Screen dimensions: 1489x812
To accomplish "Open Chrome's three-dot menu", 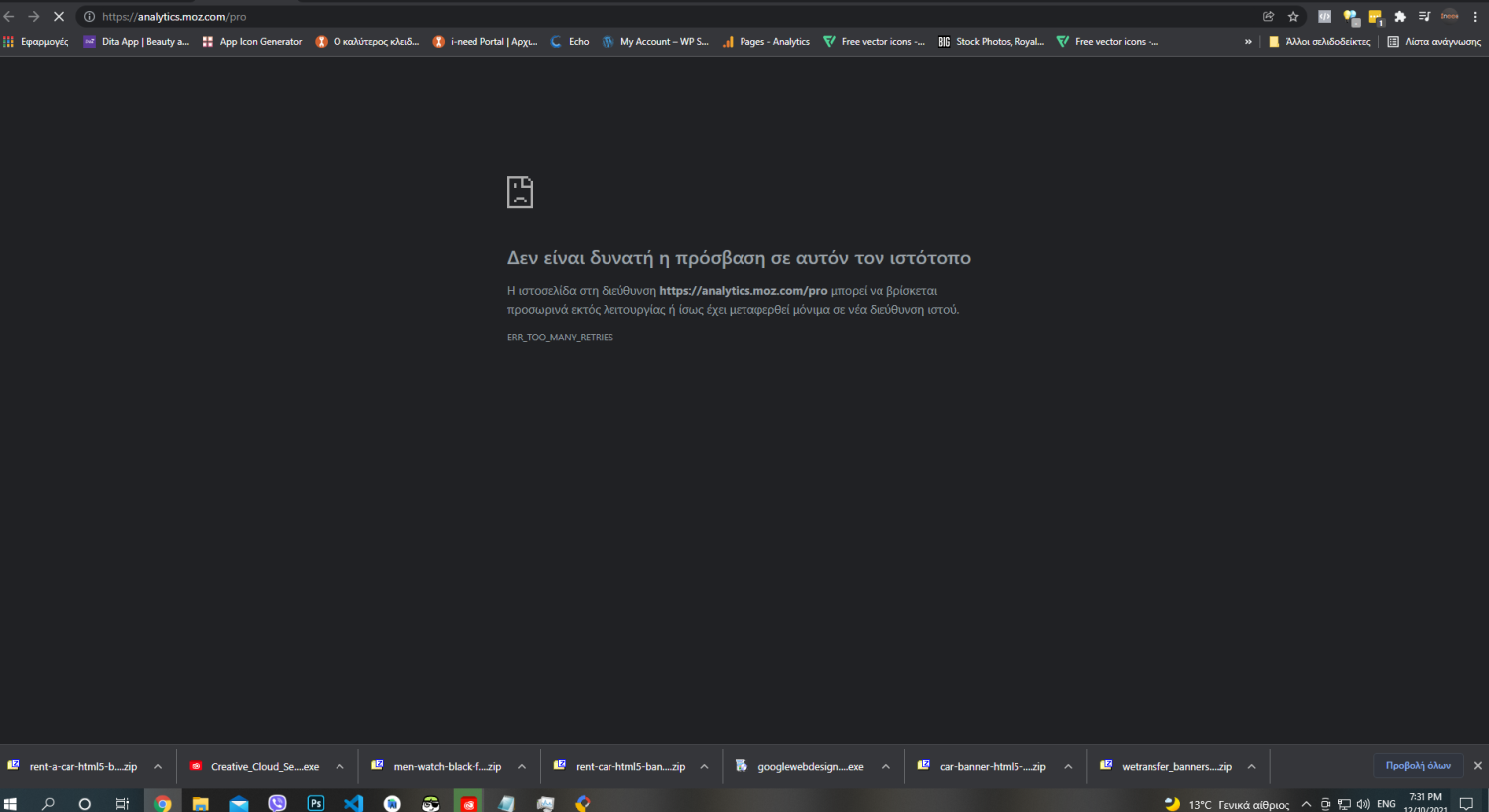I will 1476,16.
